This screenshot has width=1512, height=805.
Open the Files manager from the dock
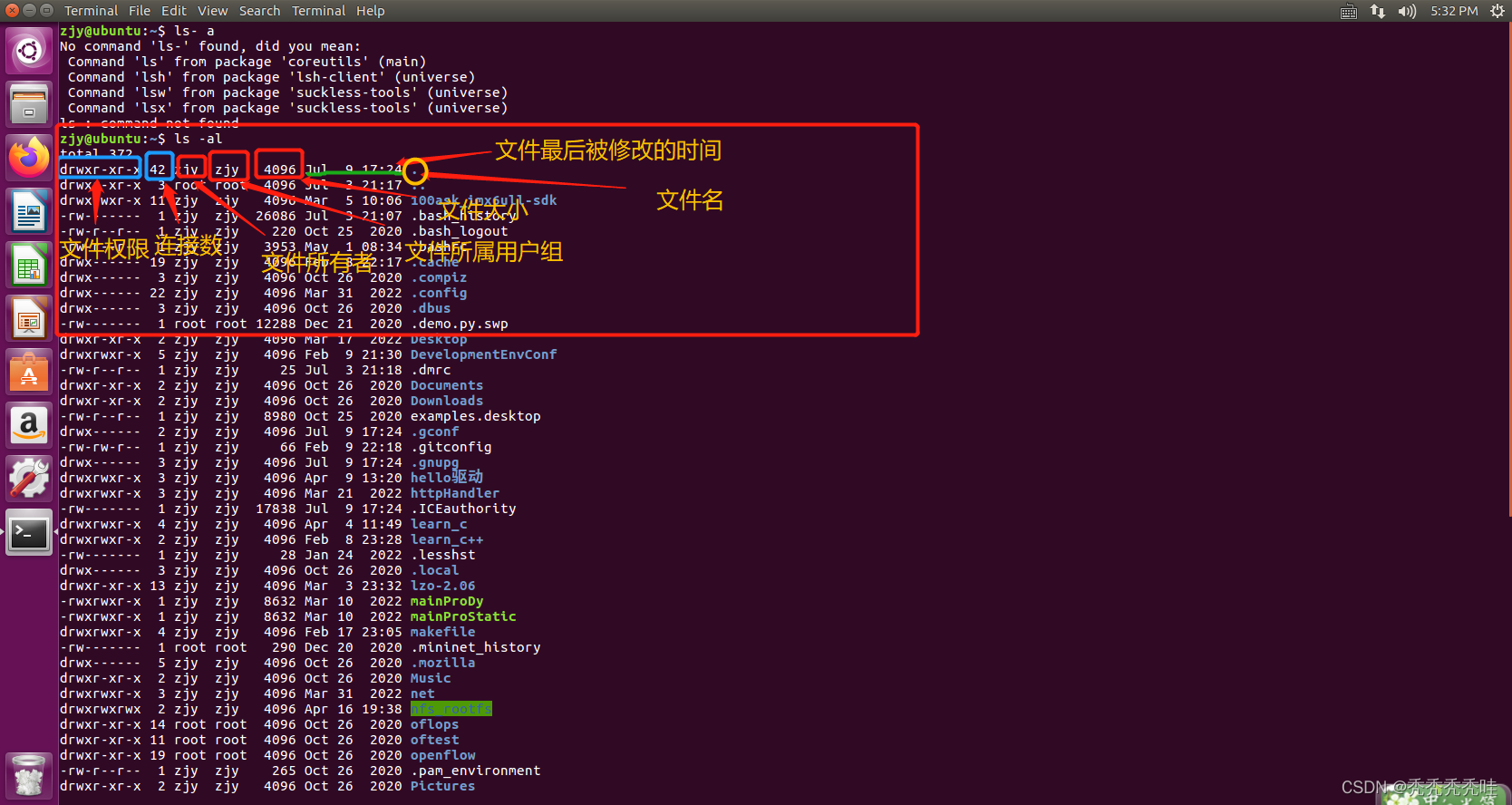(29, 104)
